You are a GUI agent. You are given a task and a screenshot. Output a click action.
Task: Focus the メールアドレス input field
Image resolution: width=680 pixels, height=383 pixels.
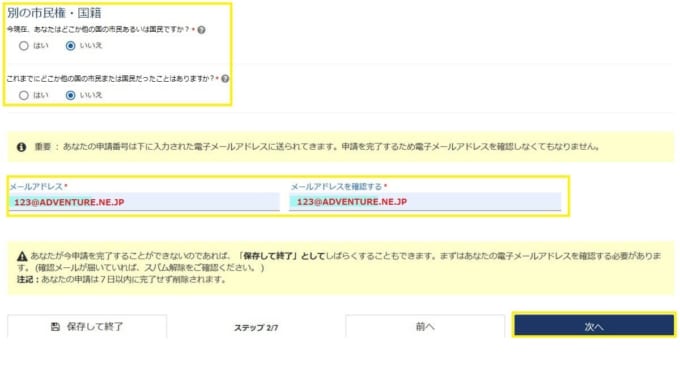144,202
